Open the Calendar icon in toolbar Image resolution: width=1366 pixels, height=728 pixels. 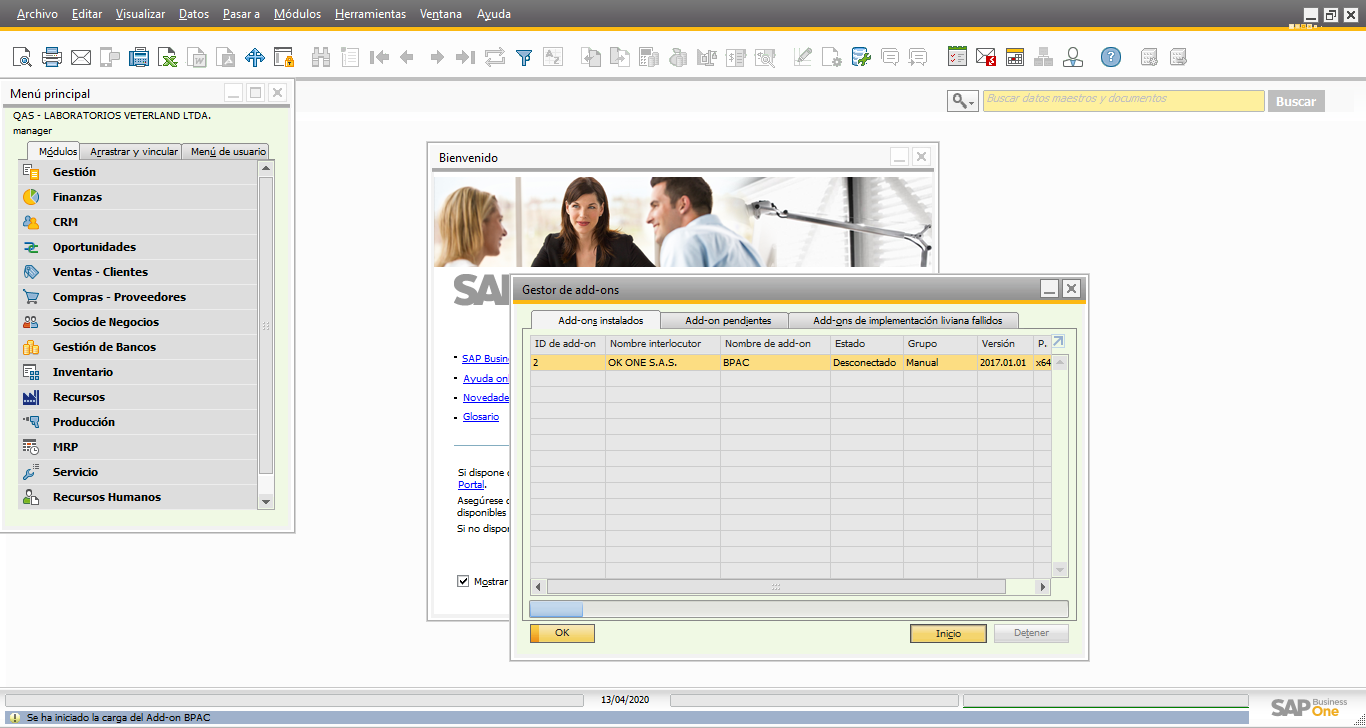(x=1015, y=57)
